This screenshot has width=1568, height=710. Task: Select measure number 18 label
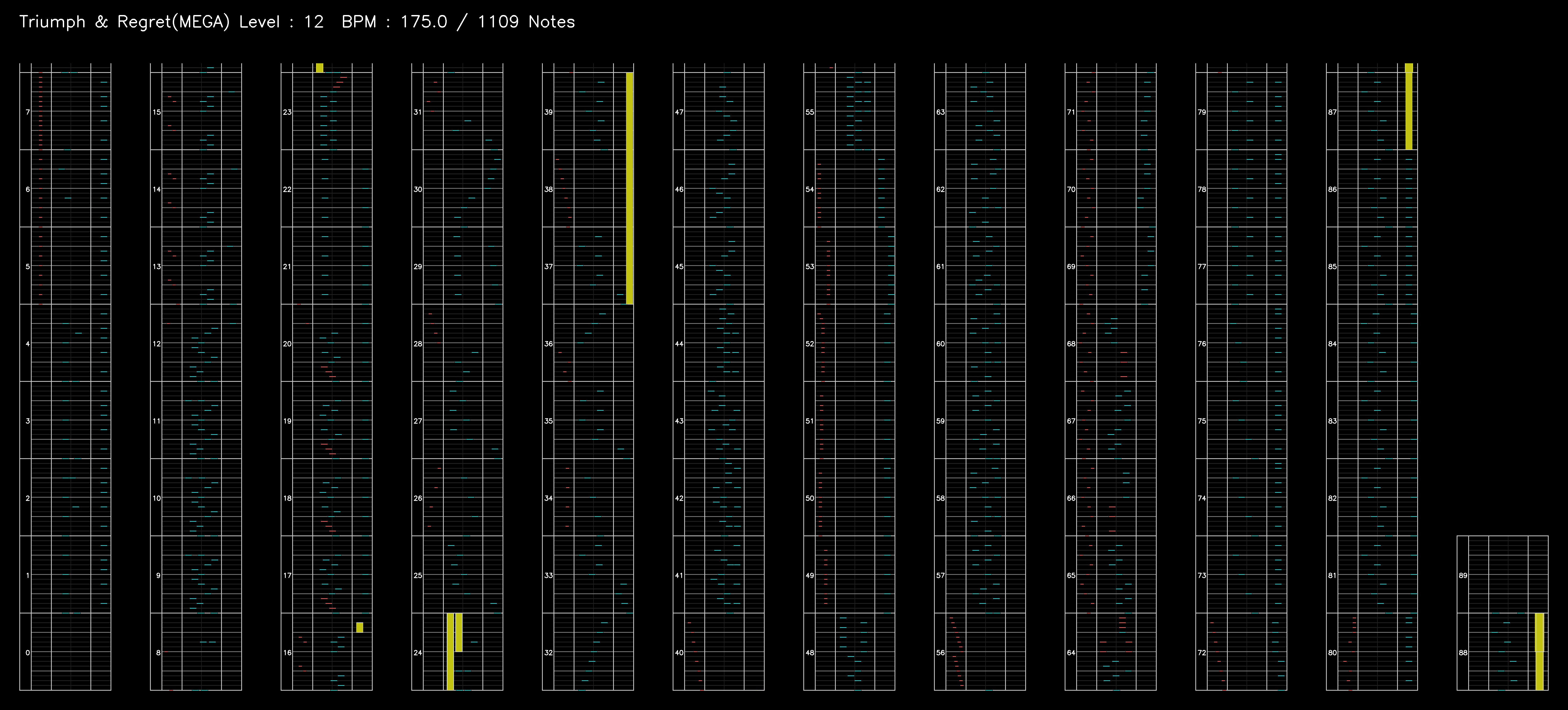coord(287,498)
